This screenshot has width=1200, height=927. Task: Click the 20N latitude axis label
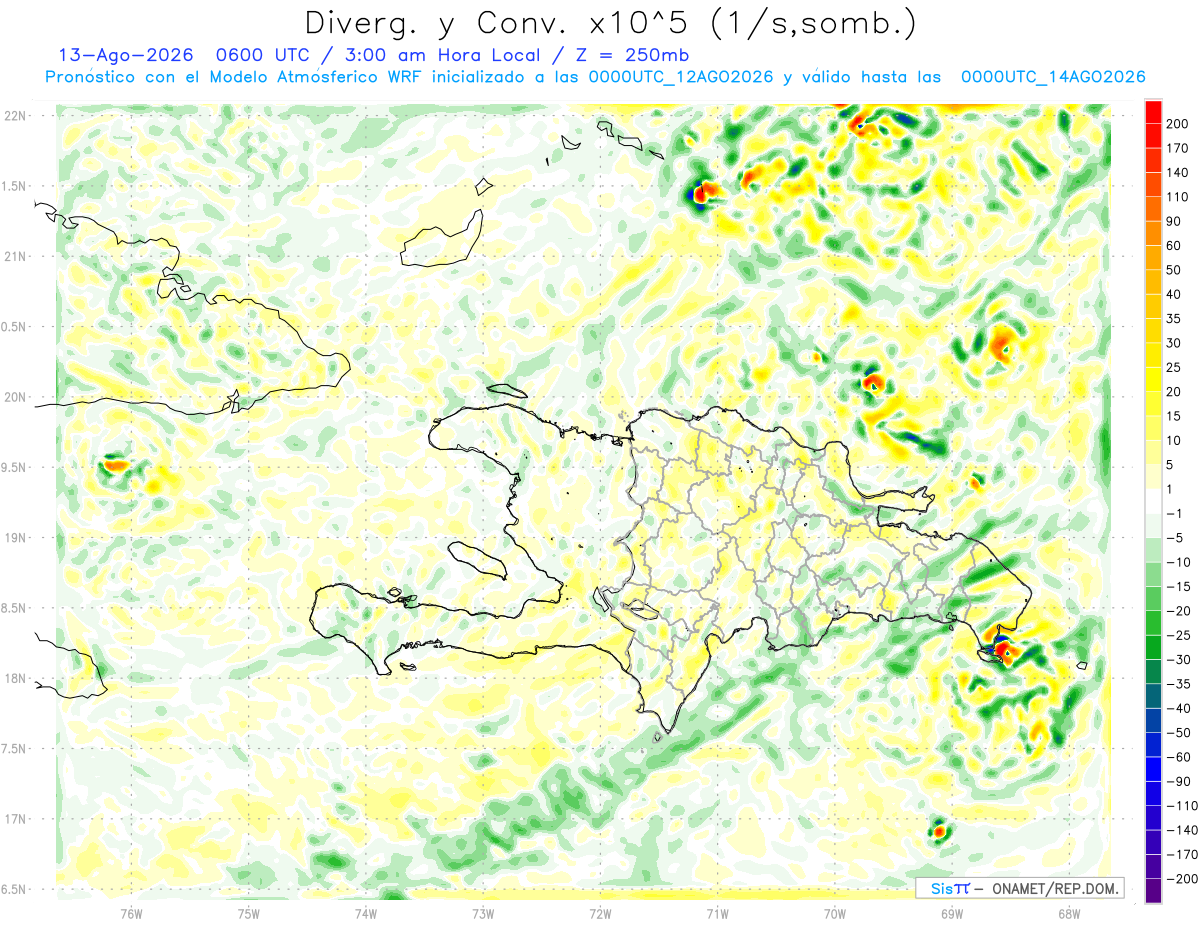(x=14, y=397)
